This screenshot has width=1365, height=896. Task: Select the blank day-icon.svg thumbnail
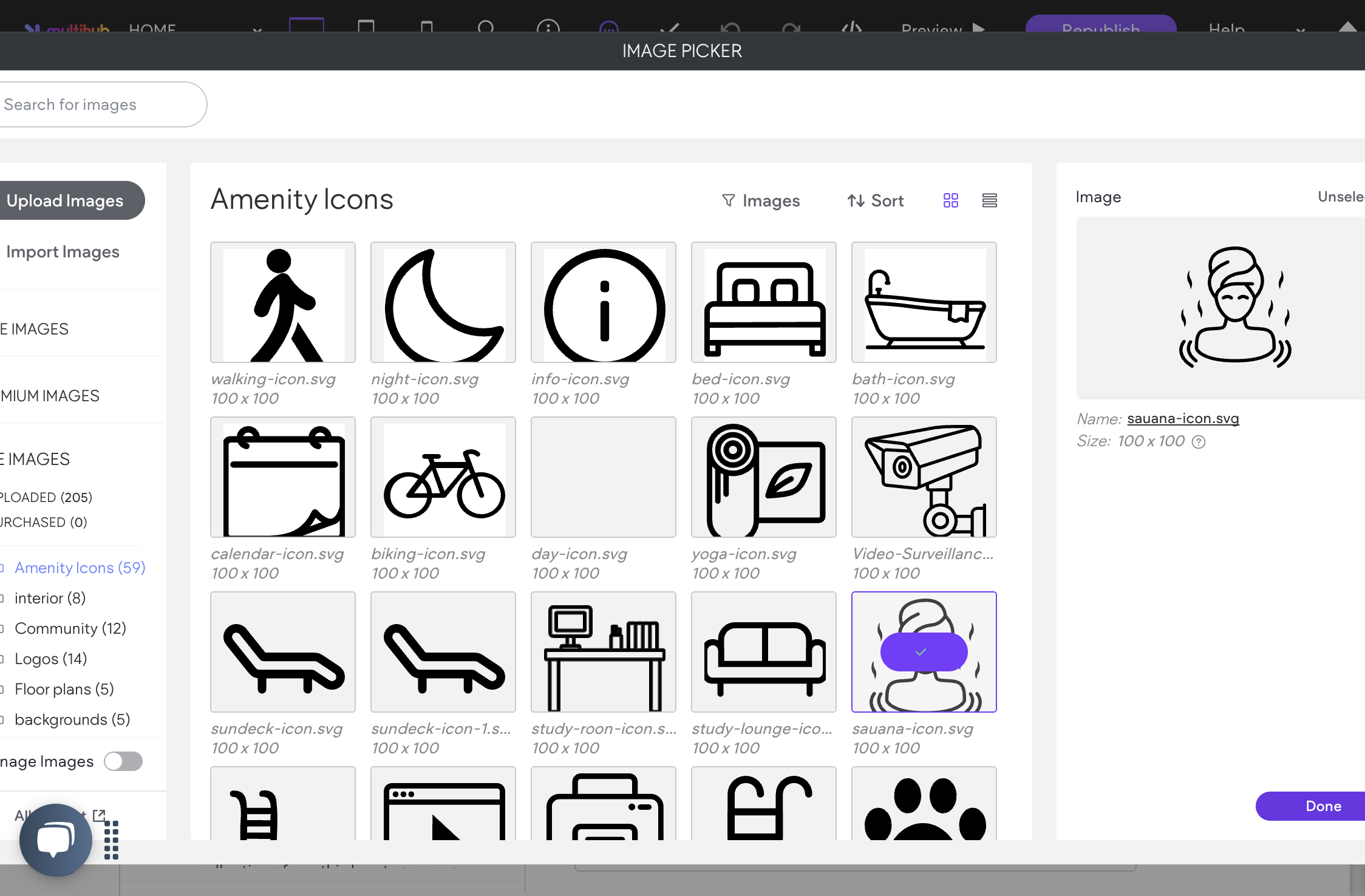(604, 477)
